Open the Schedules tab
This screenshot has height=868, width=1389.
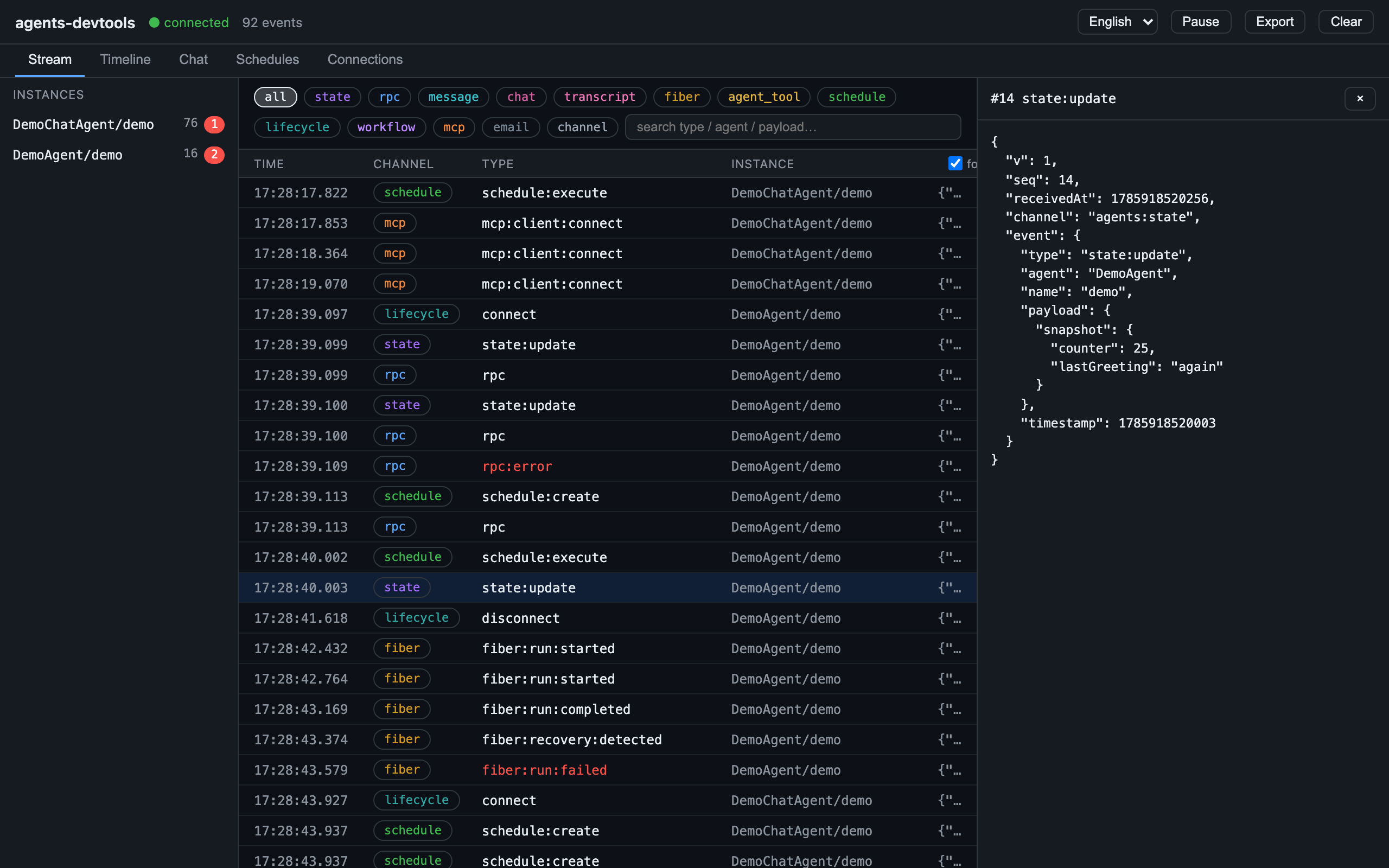pyautogui.click(x=267, y=60)
